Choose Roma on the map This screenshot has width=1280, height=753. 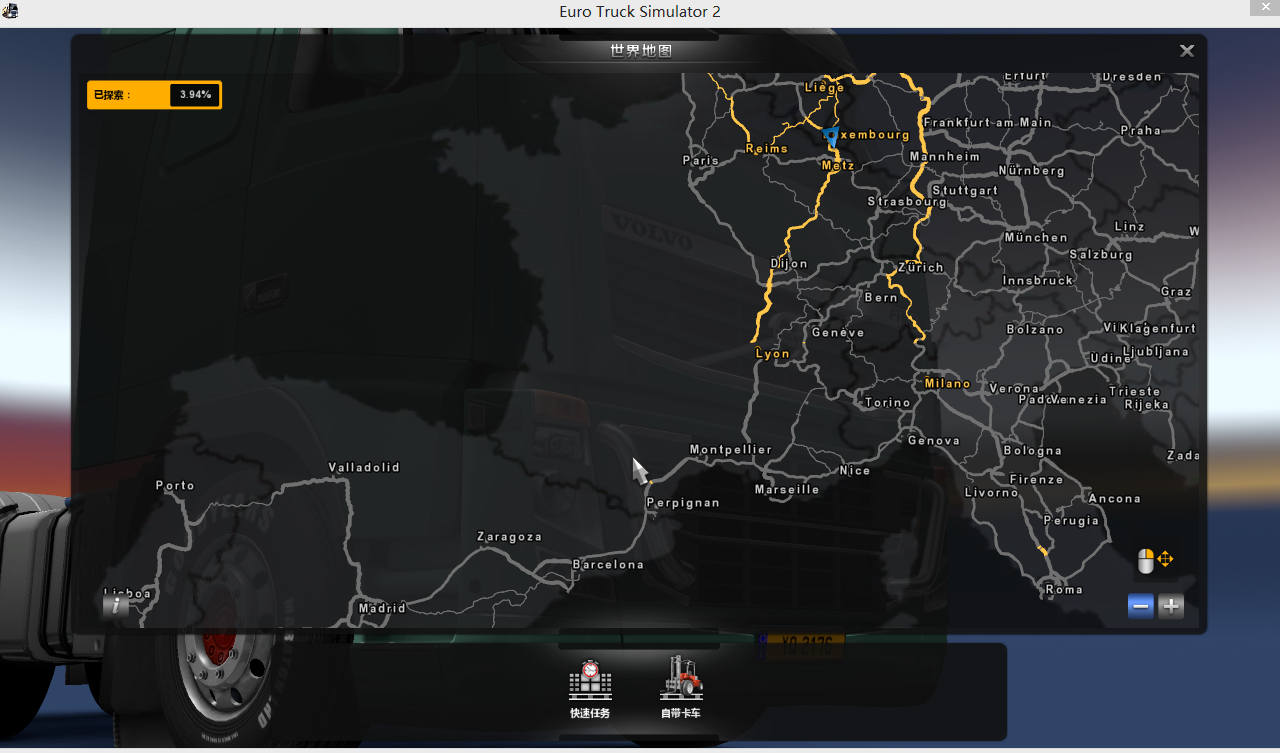[x=1064, y=590]
